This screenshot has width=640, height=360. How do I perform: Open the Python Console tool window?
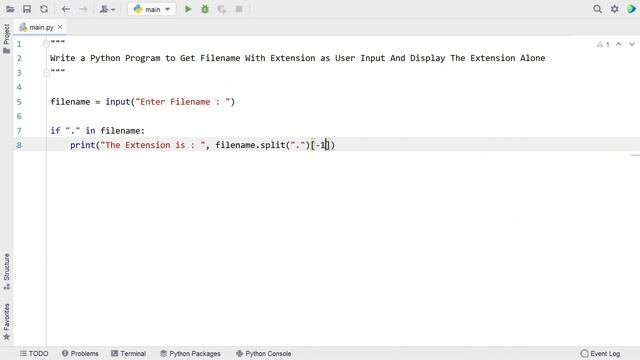(x=264, y=353)
